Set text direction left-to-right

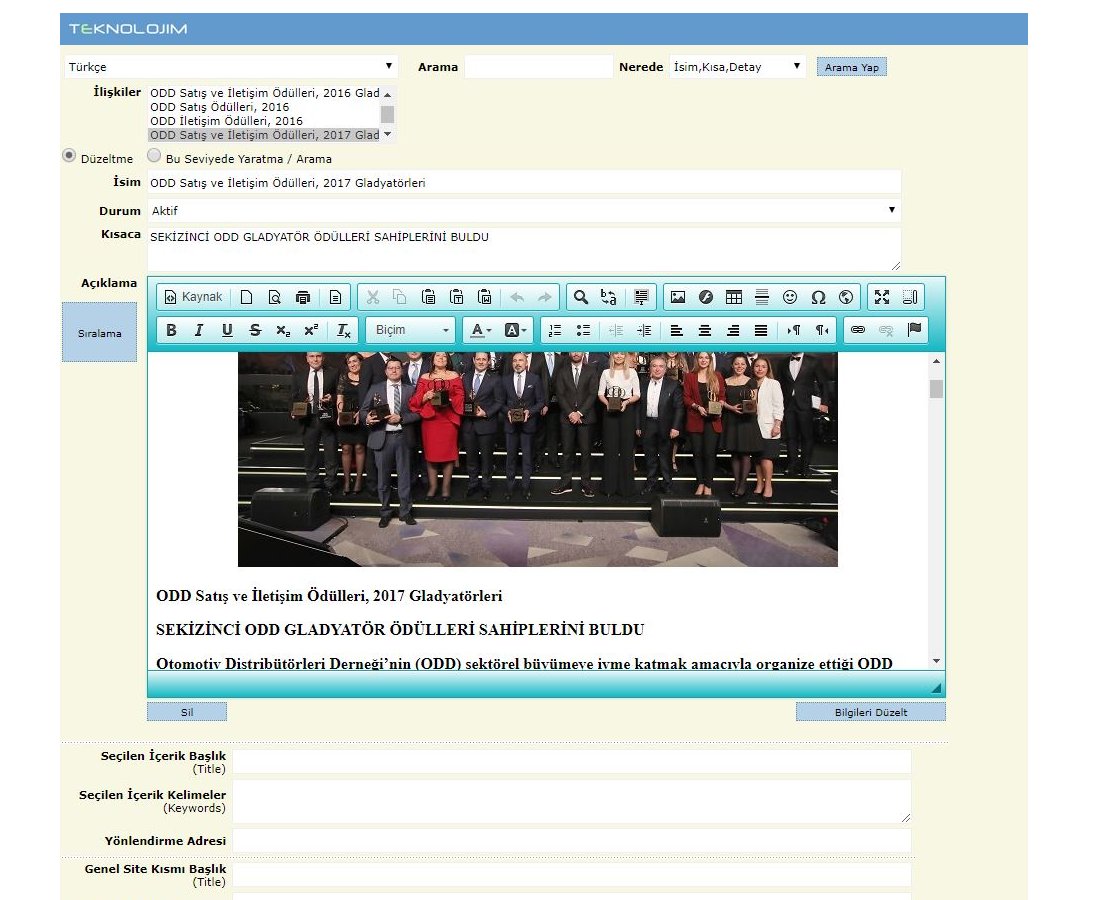pyautogui.click(x=793, y=330)
